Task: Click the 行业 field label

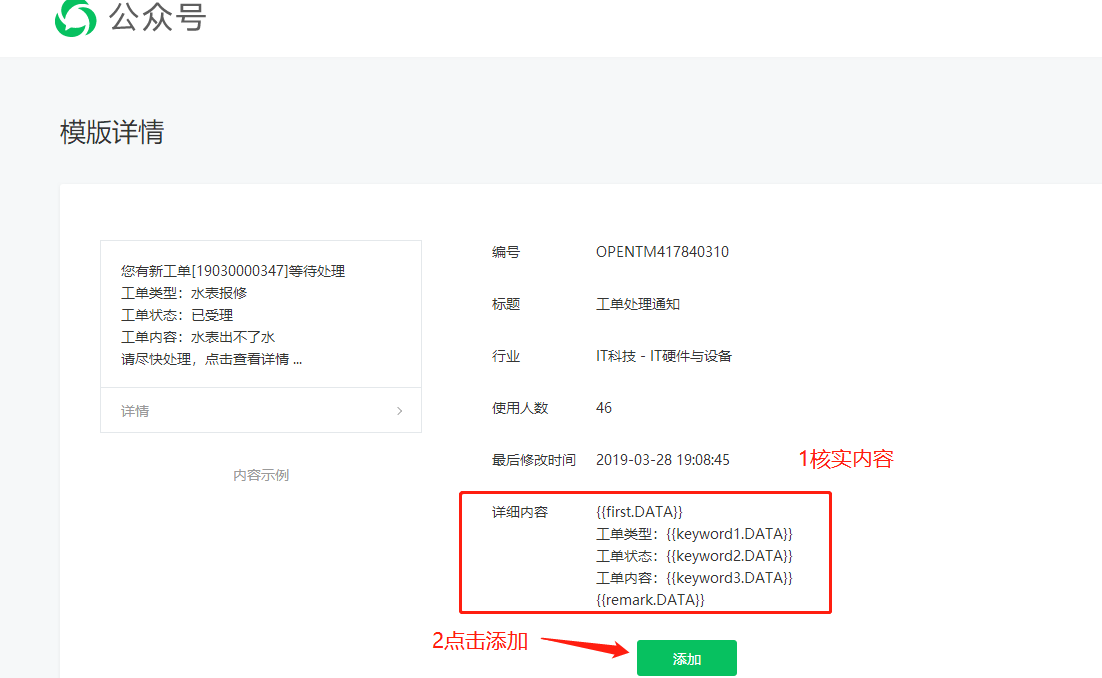Action: pyautogui.click(x=505, y=356)
